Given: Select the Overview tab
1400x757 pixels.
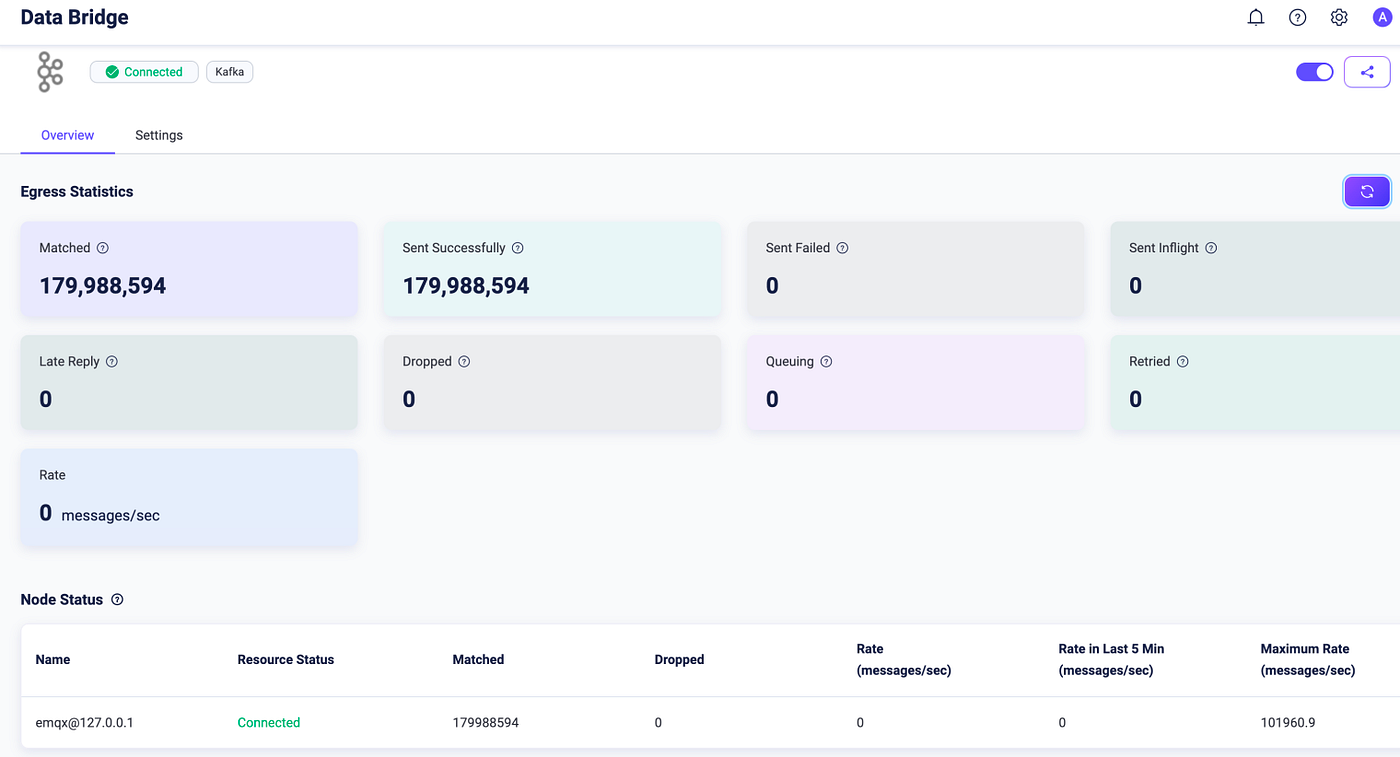Looking at the screenshot, I should [68, 135].
